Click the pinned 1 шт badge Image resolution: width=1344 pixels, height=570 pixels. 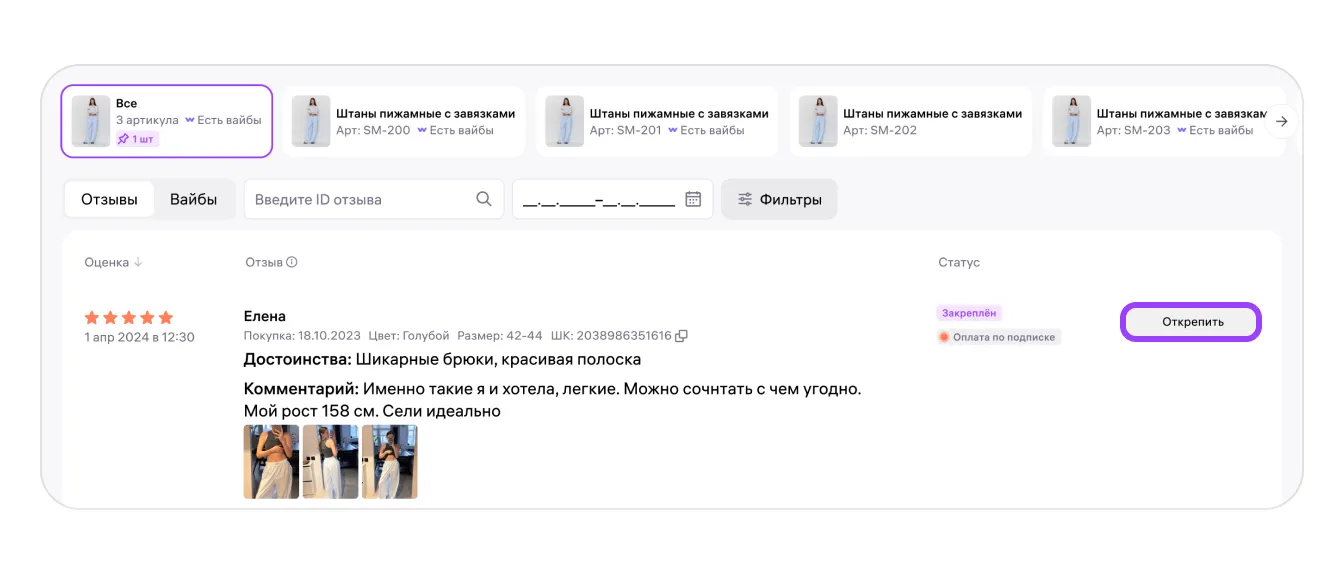coord(136,139)
